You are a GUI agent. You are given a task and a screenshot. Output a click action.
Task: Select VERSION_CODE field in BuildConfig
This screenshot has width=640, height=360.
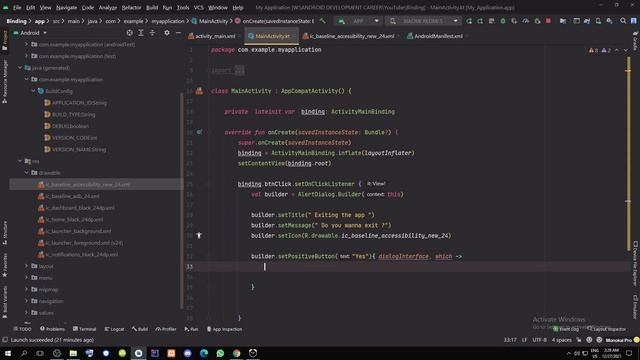tap(71, 138)
